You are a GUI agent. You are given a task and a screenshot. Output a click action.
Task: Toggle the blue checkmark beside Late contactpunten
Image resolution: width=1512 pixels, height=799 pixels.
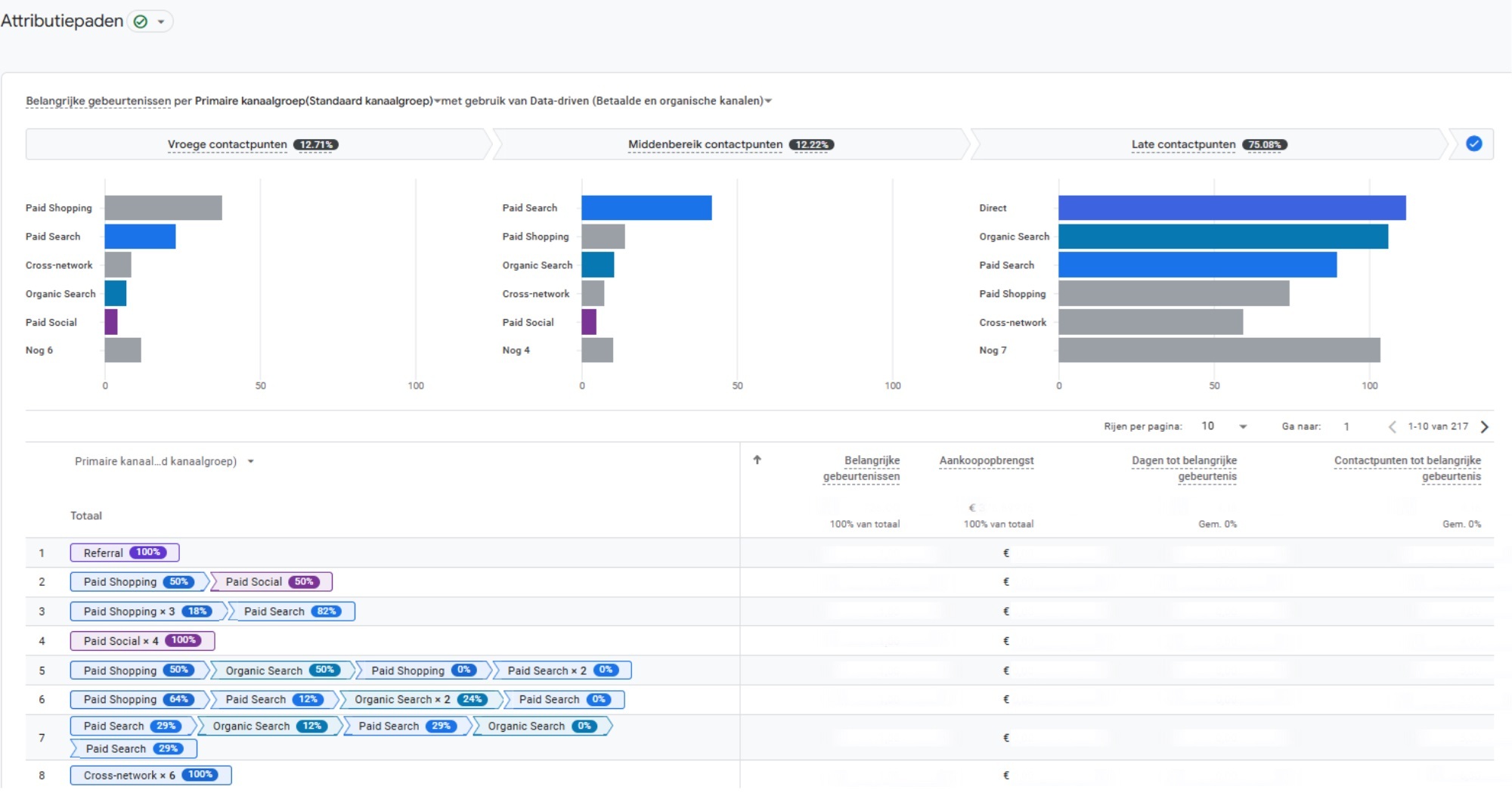pos(1473,144)
